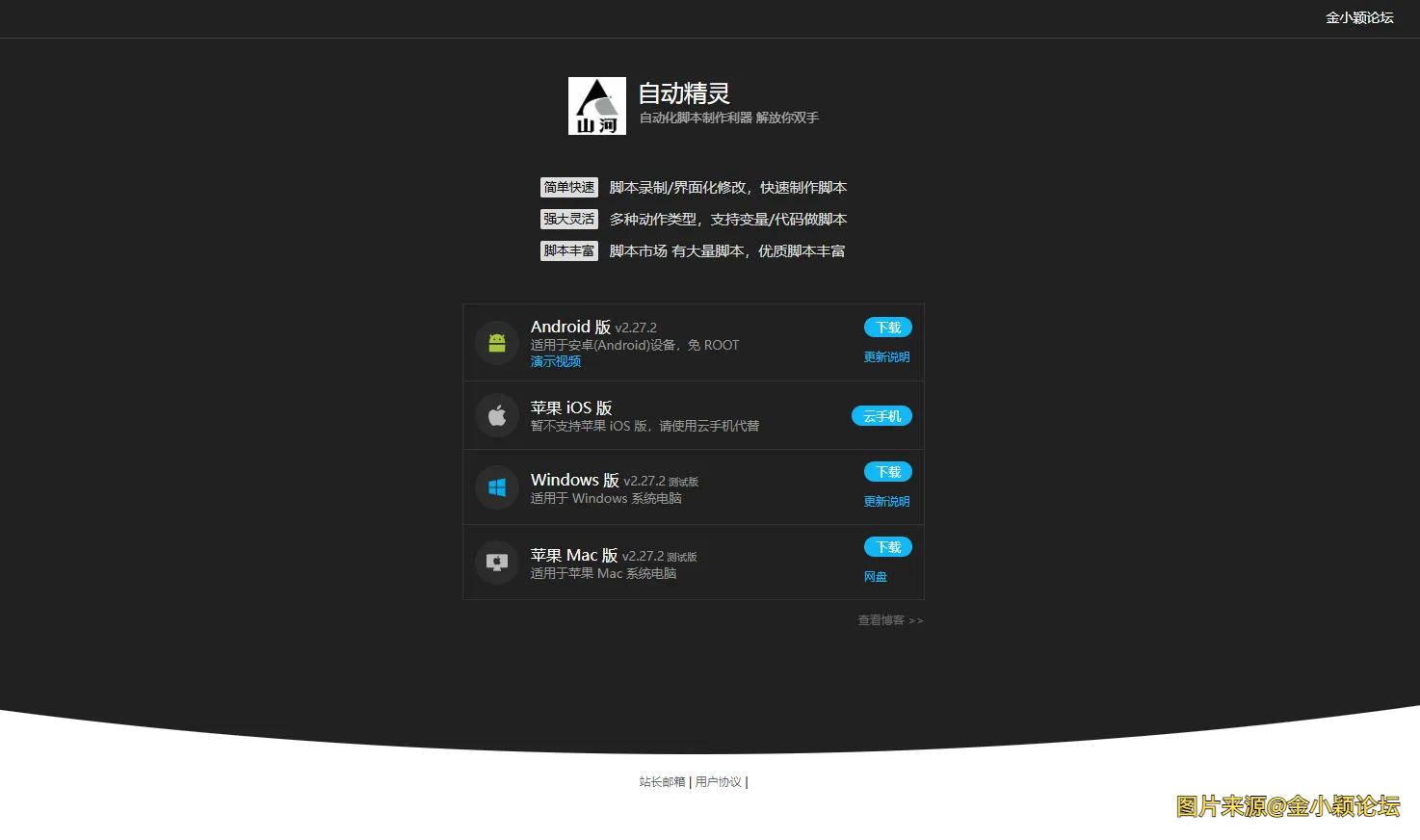
Task: Click the 简单快速 badge
Action: pos(568,187)
